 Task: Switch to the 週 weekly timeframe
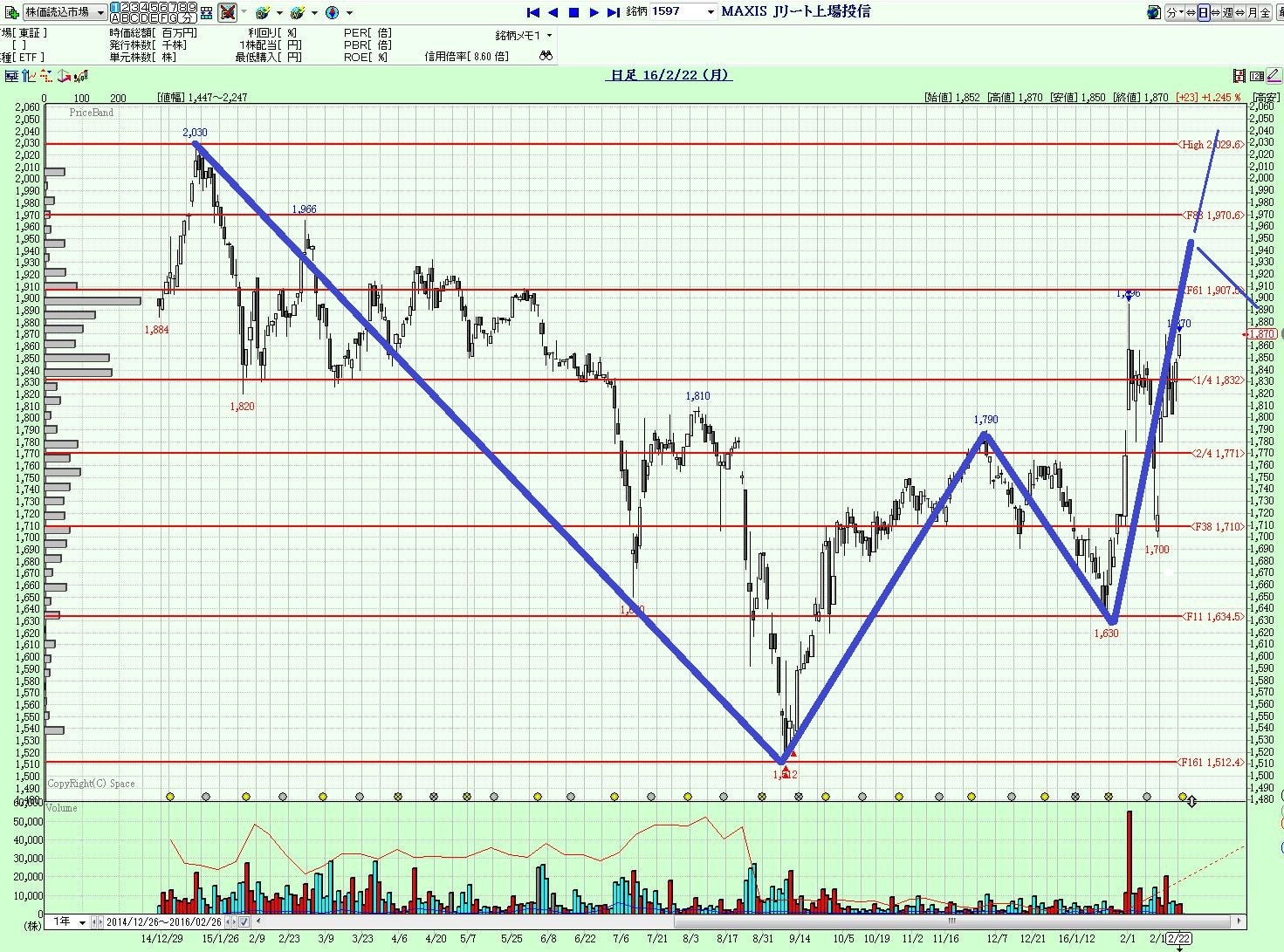(1227, 12)
